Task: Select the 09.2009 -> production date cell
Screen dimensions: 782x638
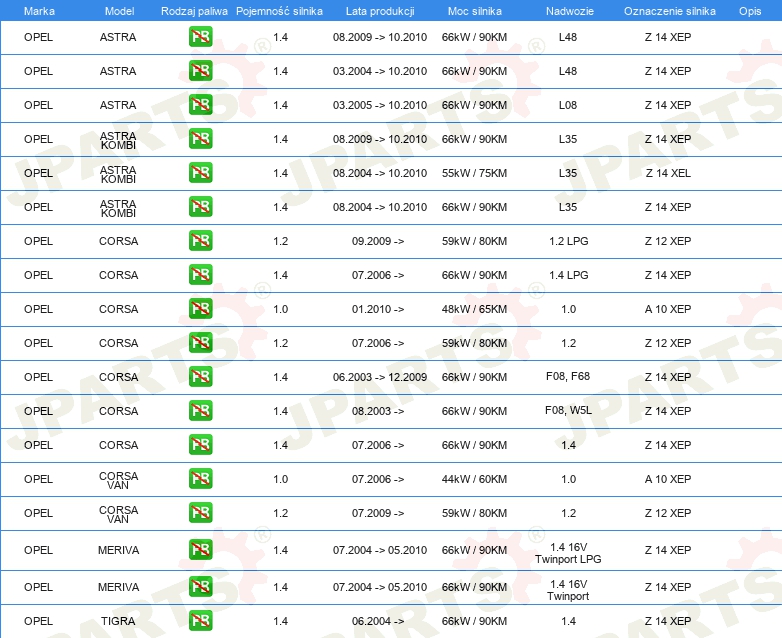Action: click(x=378, y=241)
